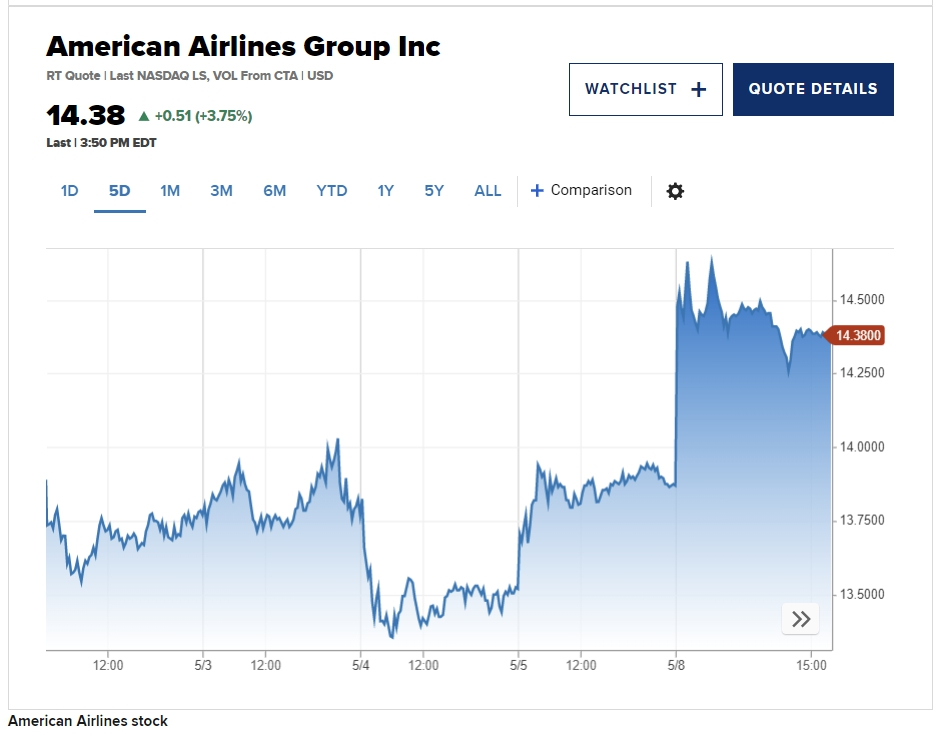This screenshot has height=736, width=943.
Task: Select the 5D time range tab
Action: (x=120, y=191)
